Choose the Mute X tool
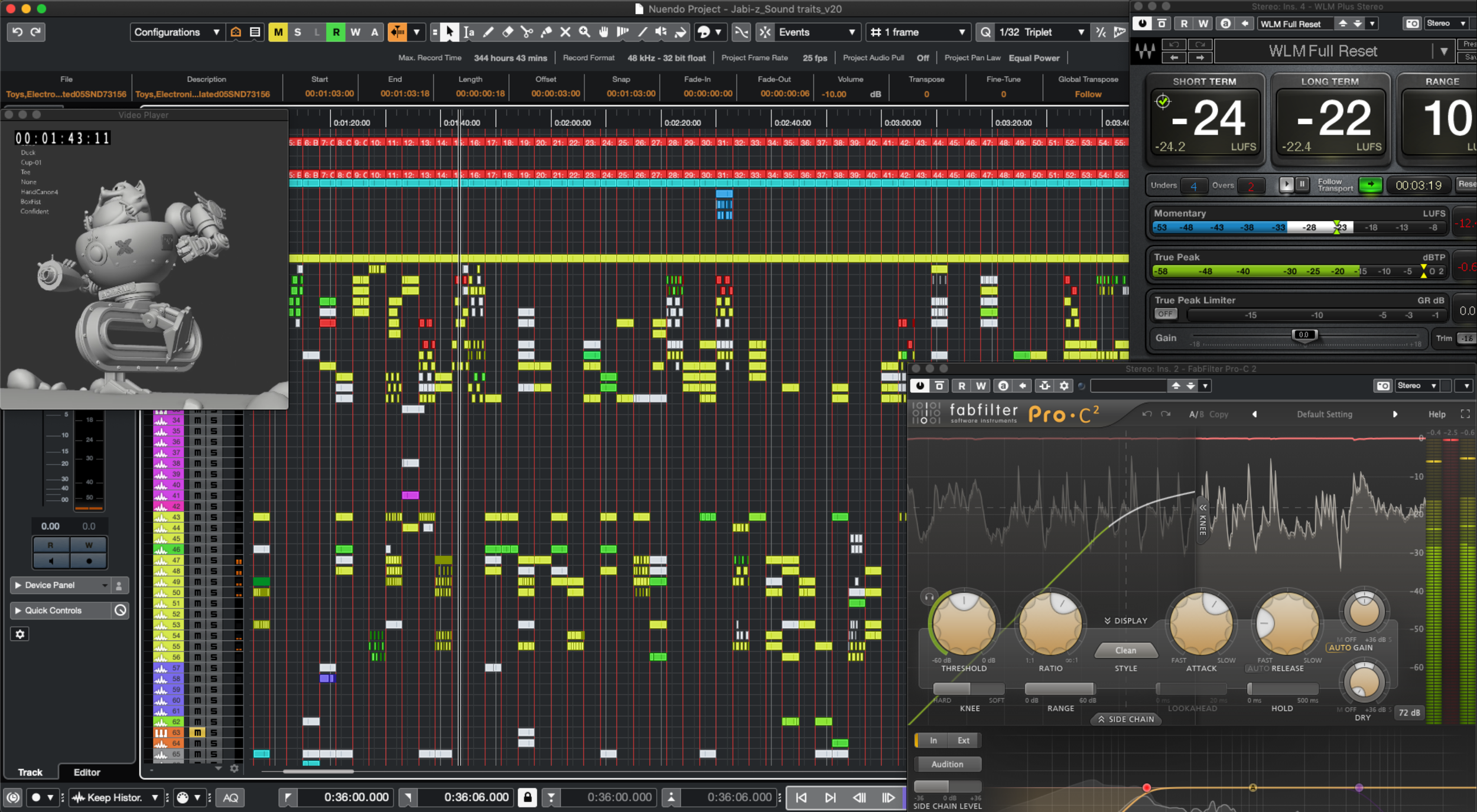 pos(565,32)
